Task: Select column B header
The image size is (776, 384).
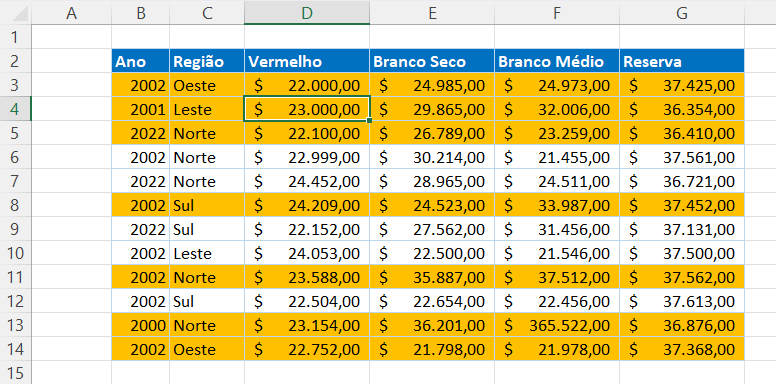Action: pyautogui.click(x=141, y=12)
